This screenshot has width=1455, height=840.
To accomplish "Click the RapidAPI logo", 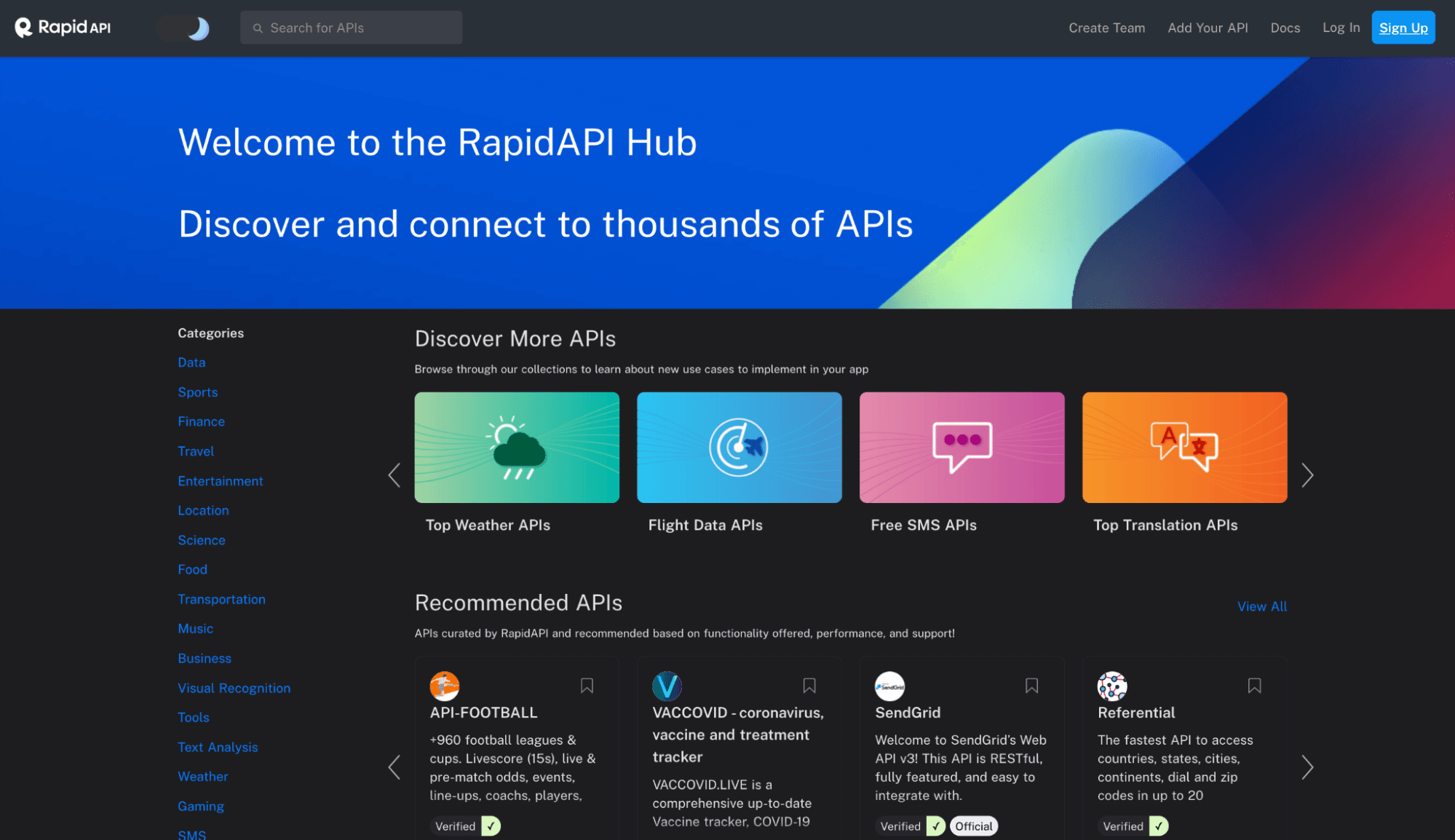I will tap(63, 28).
